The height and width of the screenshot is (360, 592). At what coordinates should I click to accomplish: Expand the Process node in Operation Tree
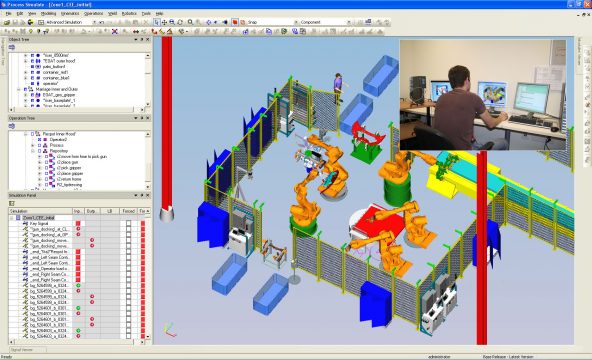(32, 145)
